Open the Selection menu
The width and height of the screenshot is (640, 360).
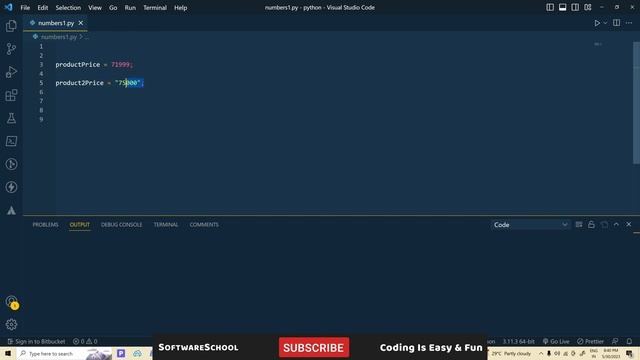click(68, 7)
